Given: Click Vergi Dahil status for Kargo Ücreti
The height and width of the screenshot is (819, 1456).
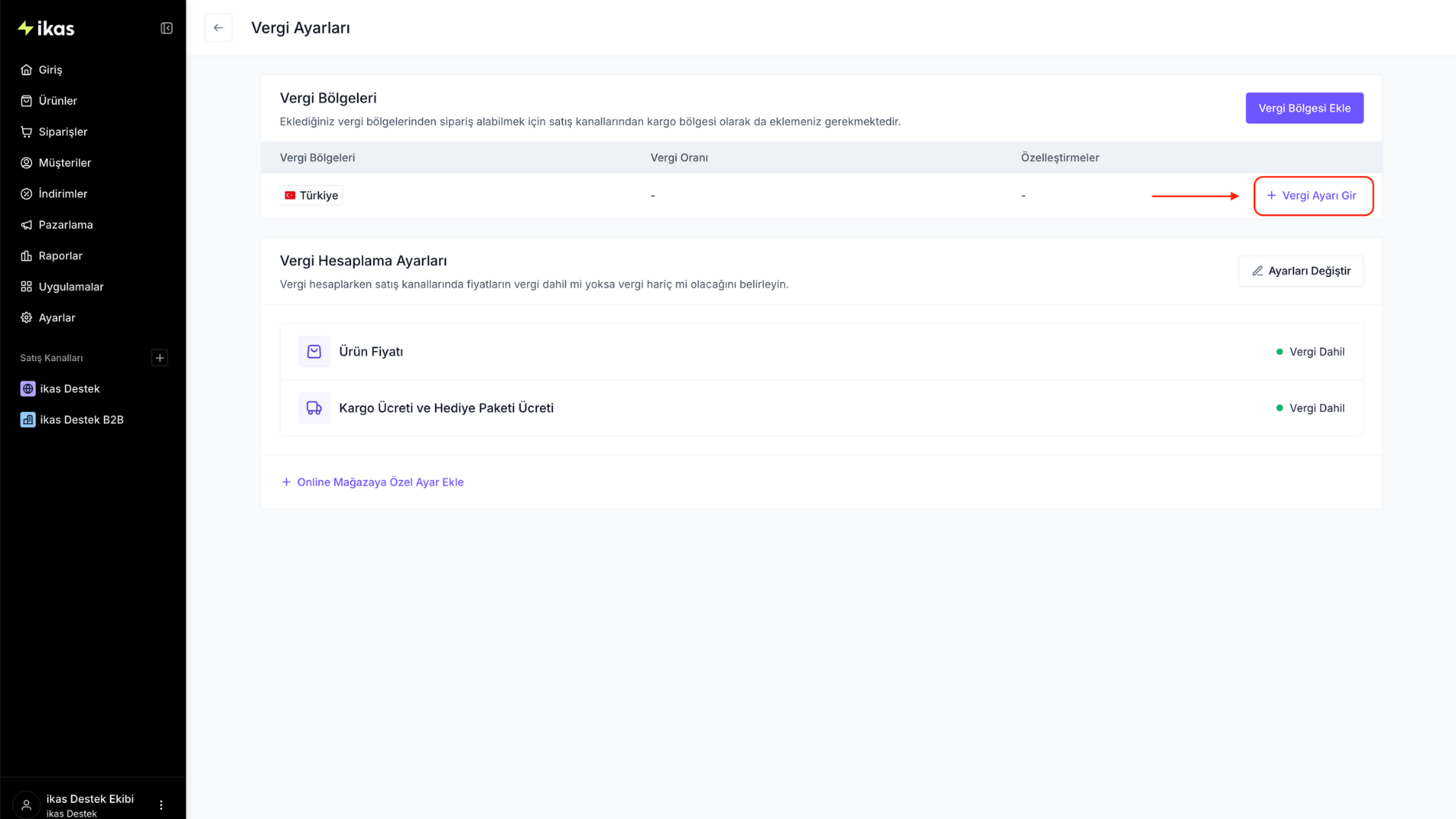Looking at the screenshot, I should click(1310, 408).
